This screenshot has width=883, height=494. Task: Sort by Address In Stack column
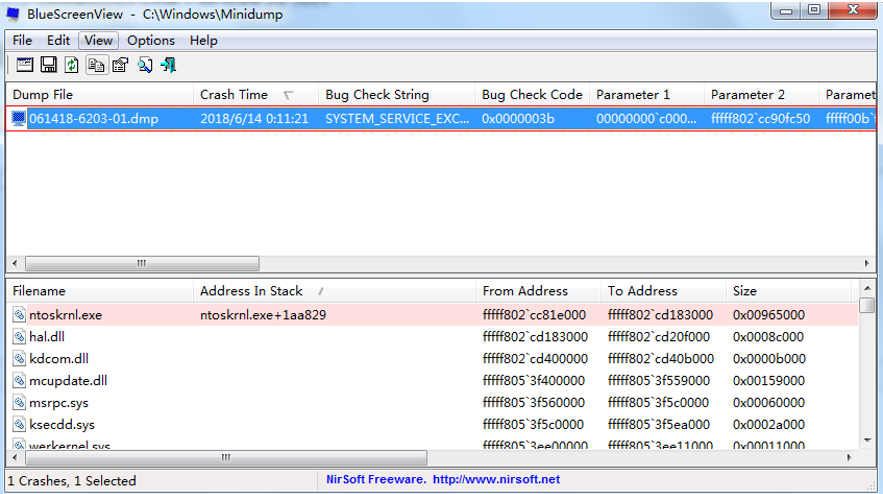point(251,291)
